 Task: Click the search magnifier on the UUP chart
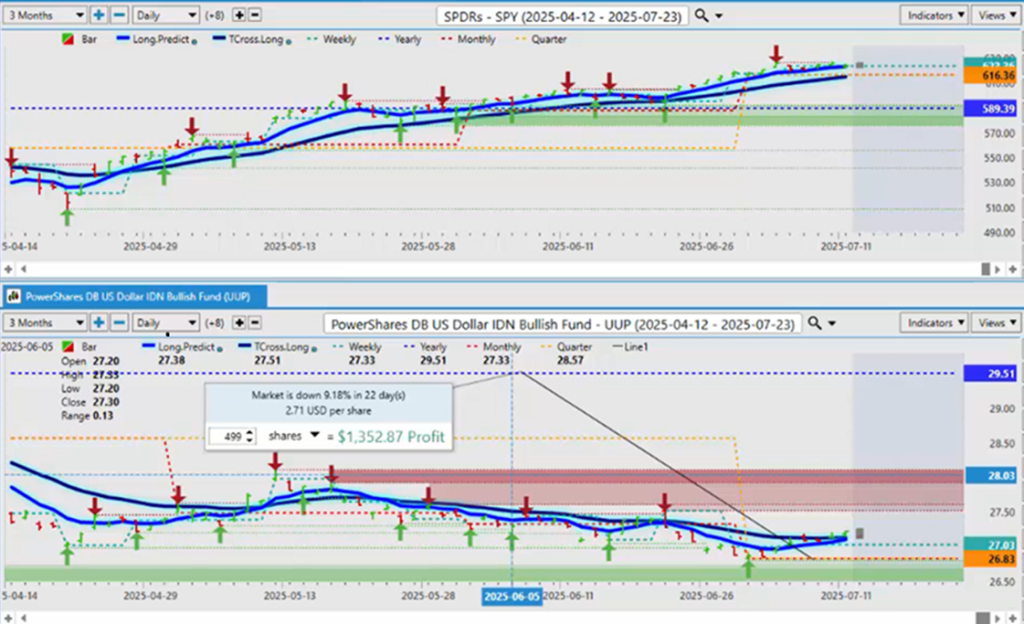coord(816,323)
